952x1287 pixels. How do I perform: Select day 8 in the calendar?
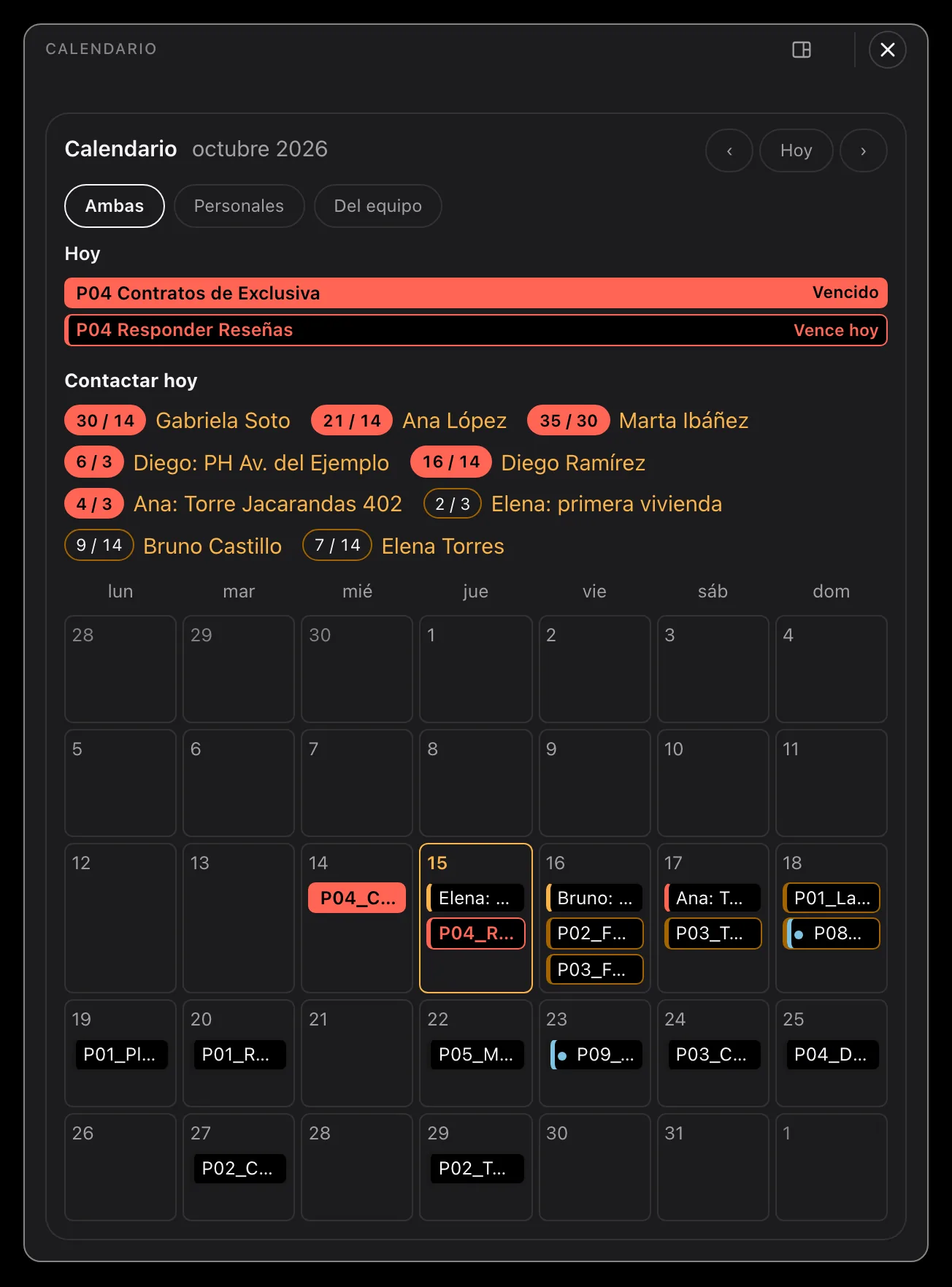tap(476, 783)
